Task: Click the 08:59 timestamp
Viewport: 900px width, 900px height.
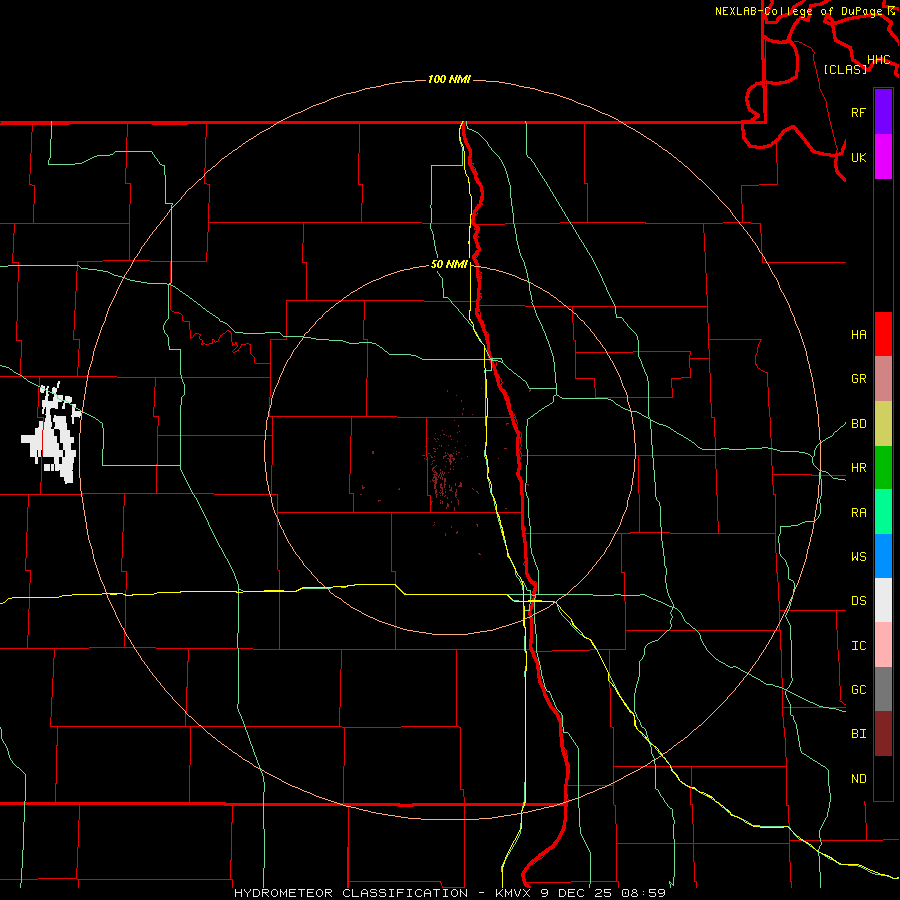Action: pos(643,893)
